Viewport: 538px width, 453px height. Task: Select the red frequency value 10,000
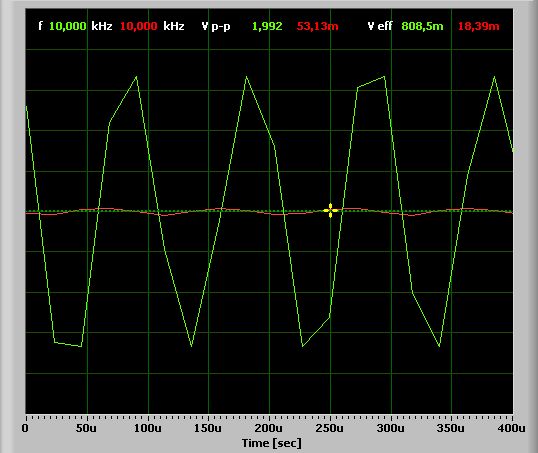[139, 26]
